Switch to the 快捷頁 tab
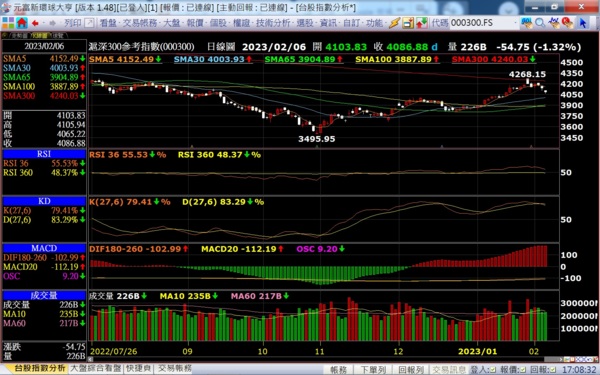 click(138, 368)
